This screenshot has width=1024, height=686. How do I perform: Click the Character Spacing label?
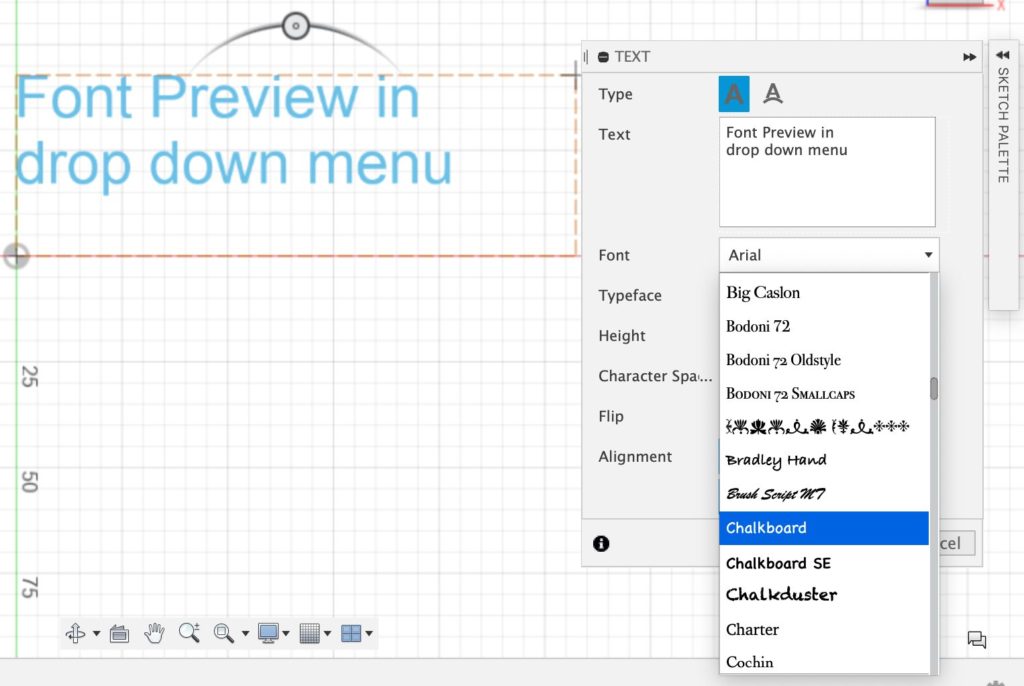(x=655, y=376)
